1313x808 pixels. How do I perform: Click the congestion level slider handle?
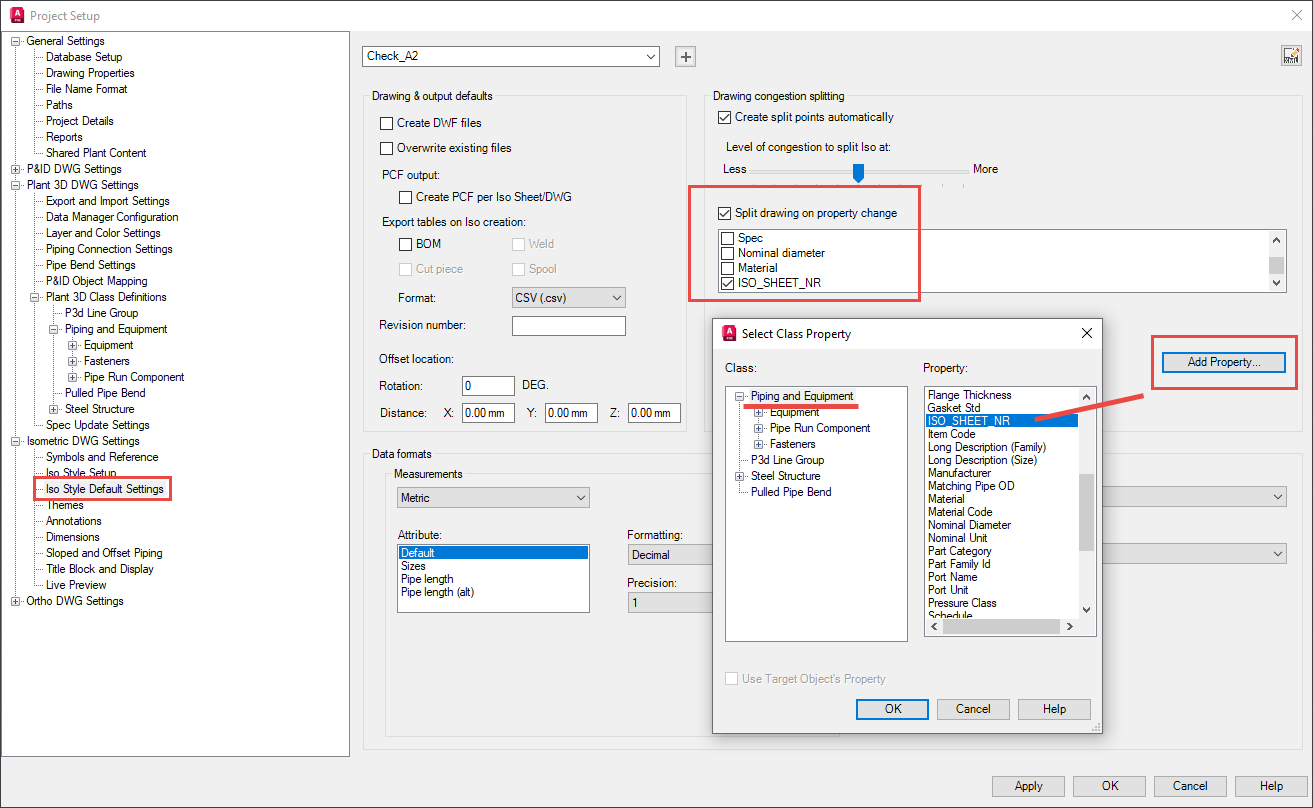point(858,173)
